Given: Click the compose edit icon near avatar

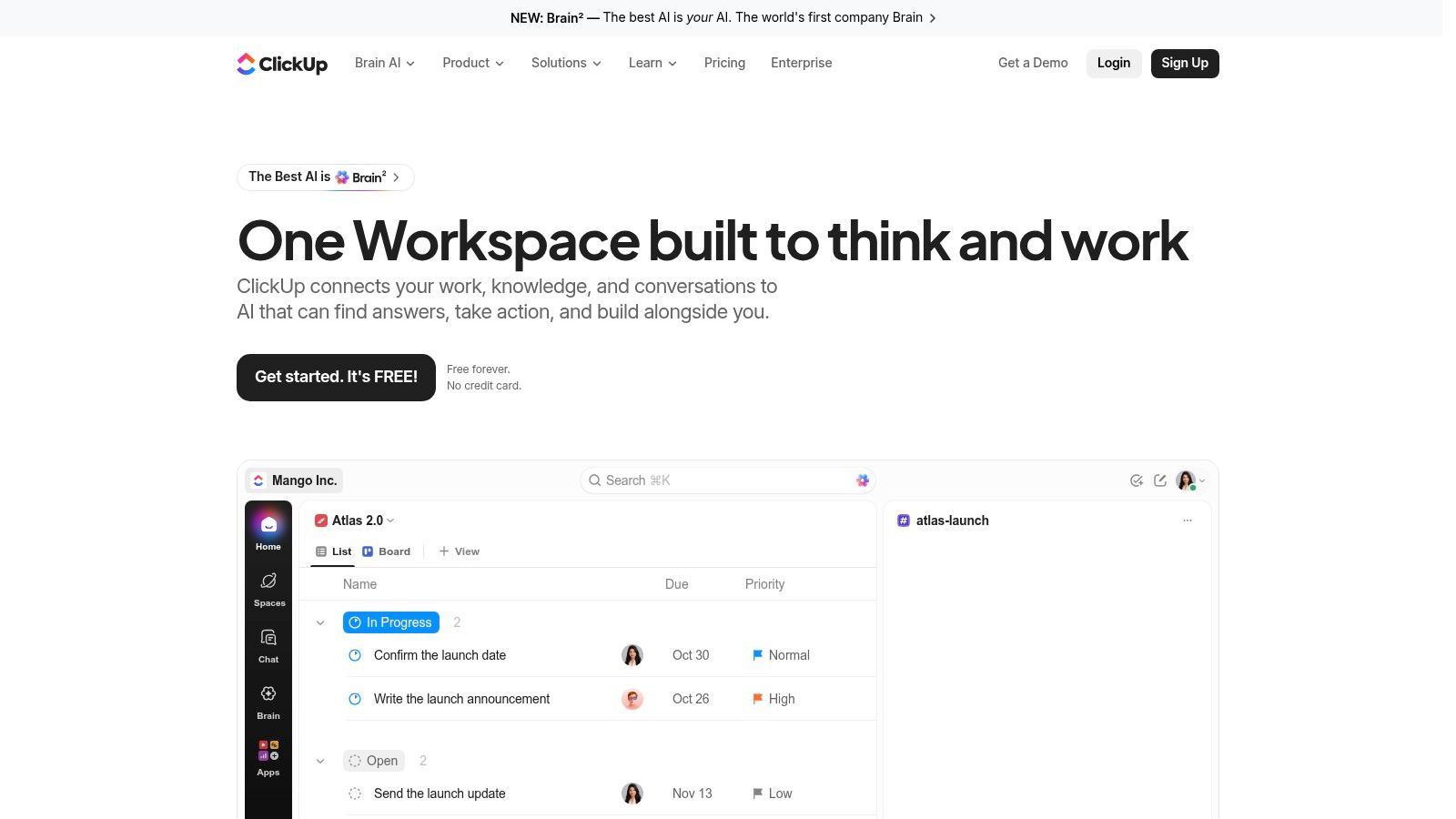Looking at the screenshot, I should tap(1160, 480).
